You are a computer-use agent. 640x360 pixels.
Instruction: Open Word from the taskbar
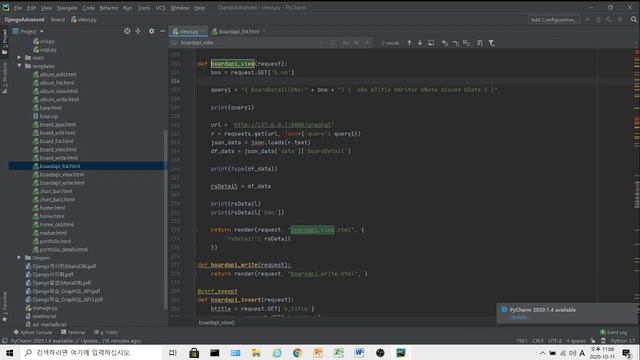click(359, 353)
